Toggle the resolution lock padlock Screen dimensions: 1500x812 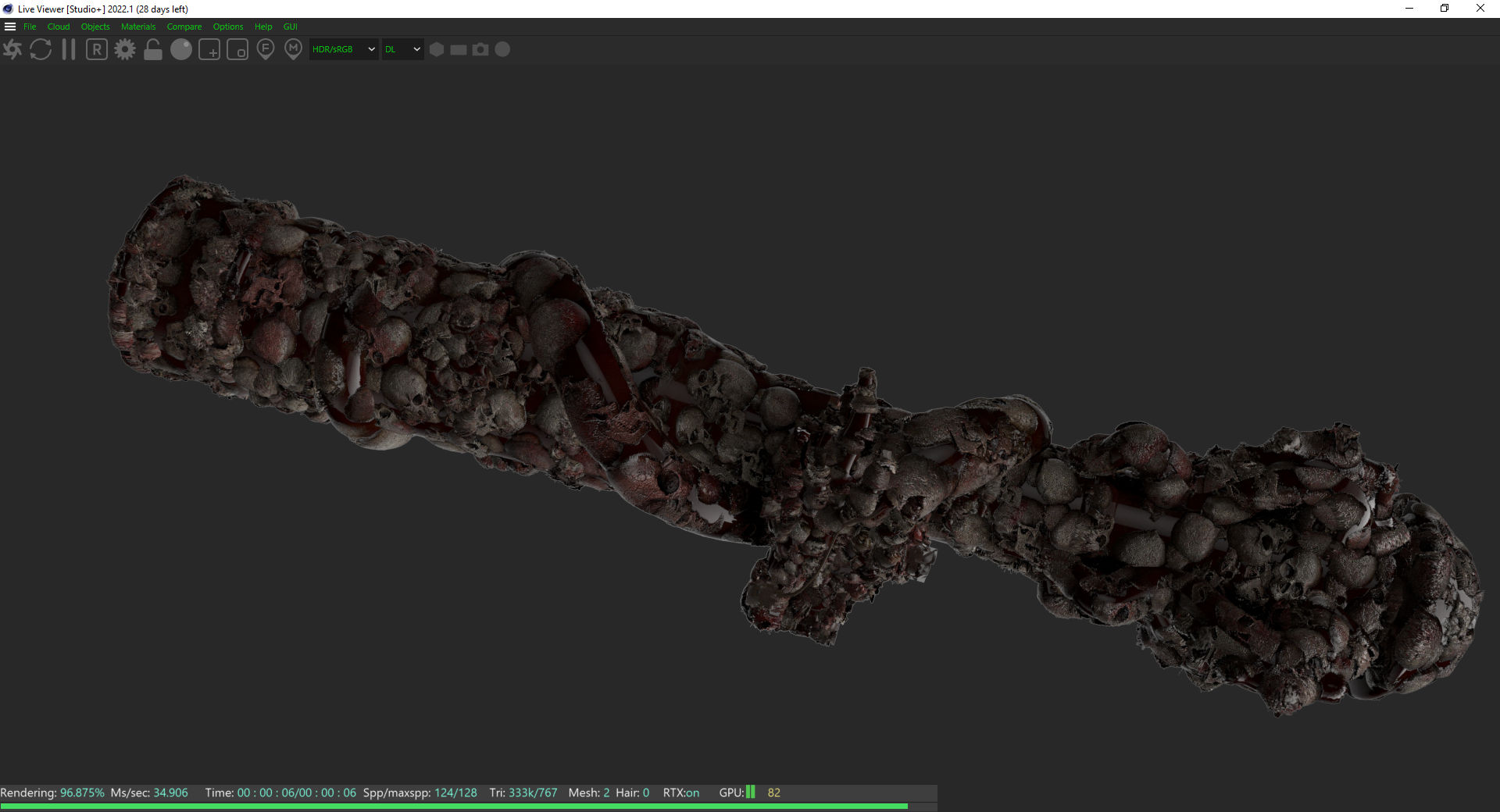(x=153, y=50)
